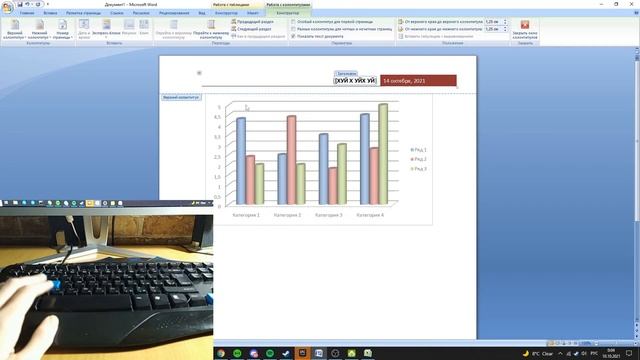Click the header title text field
The height and width of the screenshot is (360, 640).
355,81
